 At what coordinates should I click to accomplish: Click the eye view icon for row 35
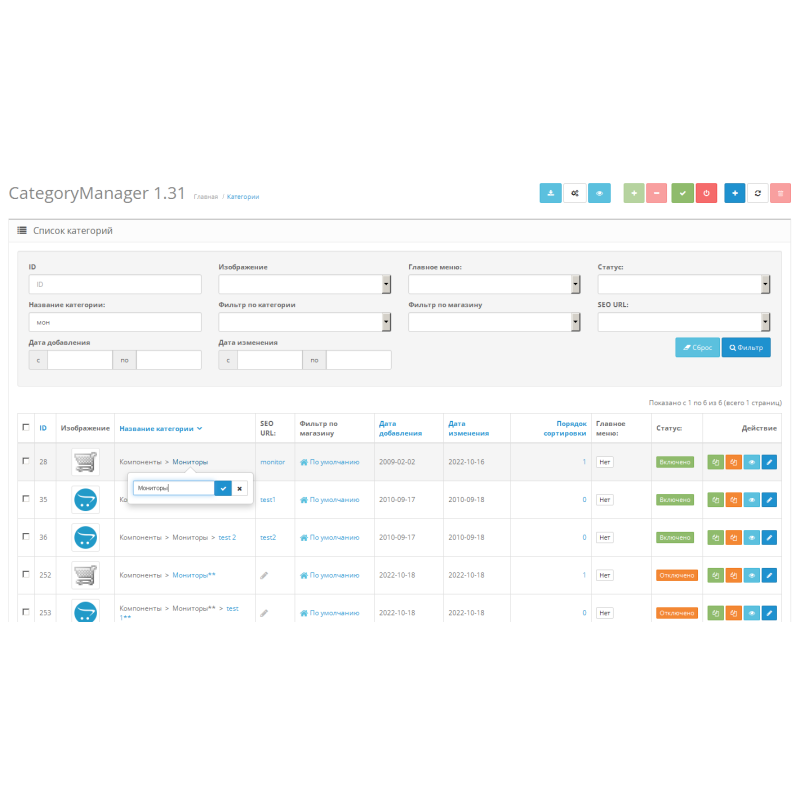751,499
